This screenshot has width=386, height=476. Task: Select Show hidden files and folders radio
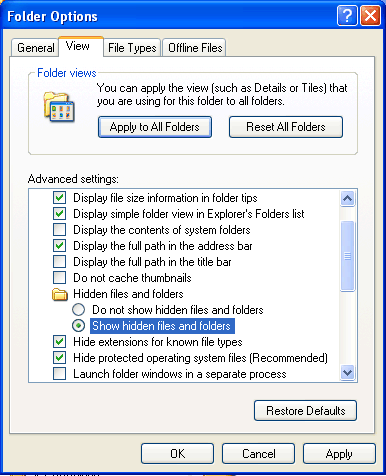[79, 326]
